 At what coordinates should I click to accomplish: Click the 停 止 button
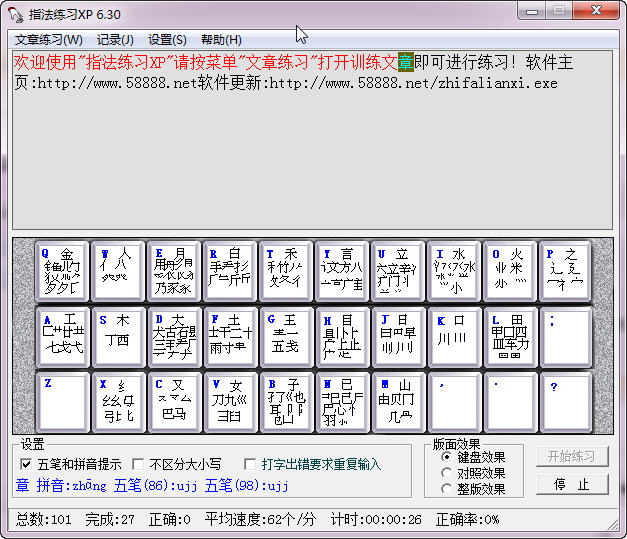(x=572, y=484)
